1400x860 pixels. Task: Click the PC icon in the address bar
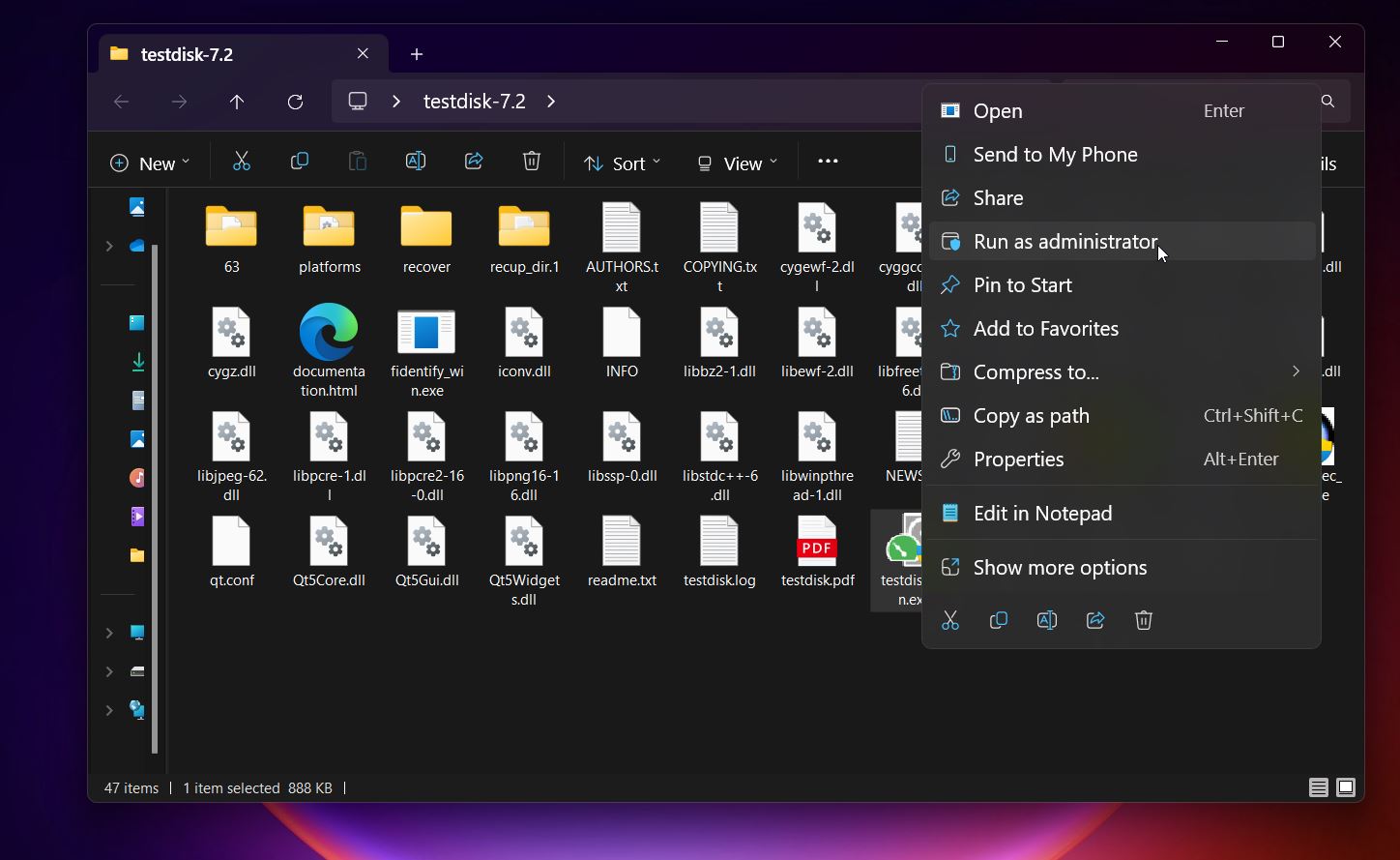coord(359,102)
